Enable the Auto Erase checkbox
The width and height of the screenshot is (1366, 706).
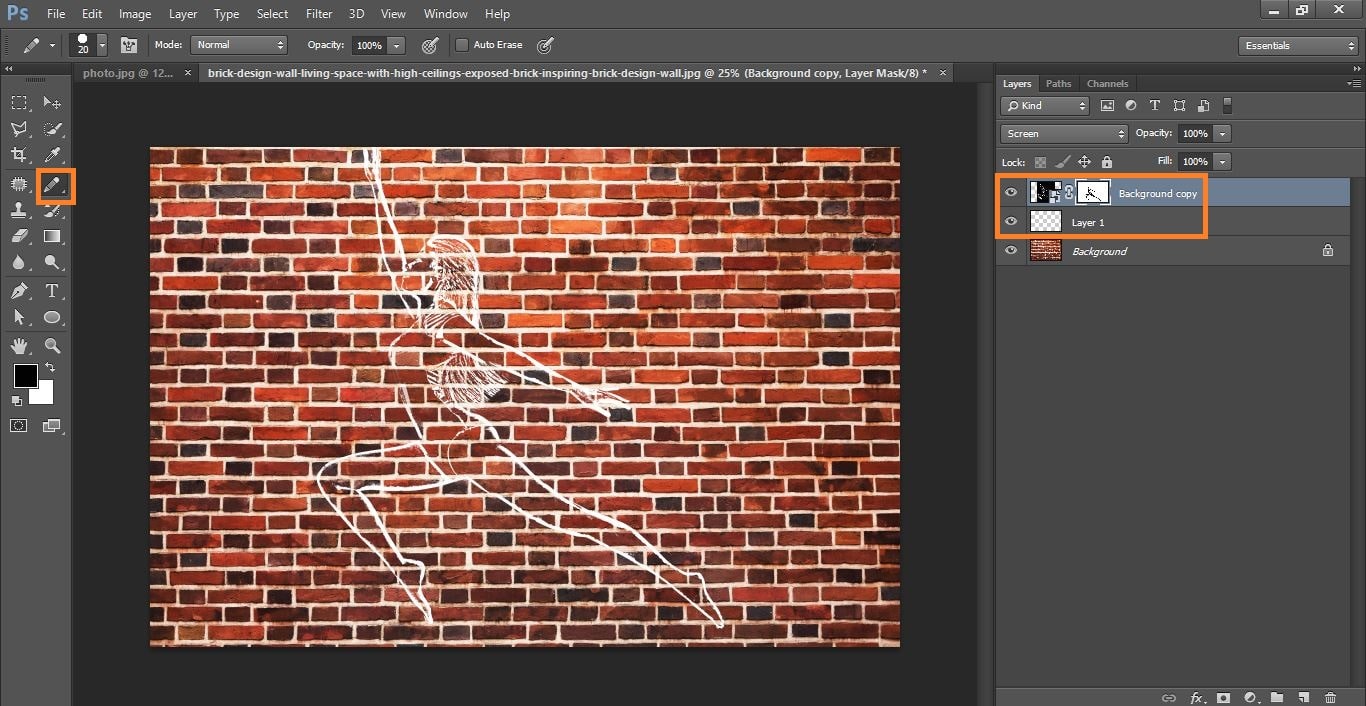[461, 45]
